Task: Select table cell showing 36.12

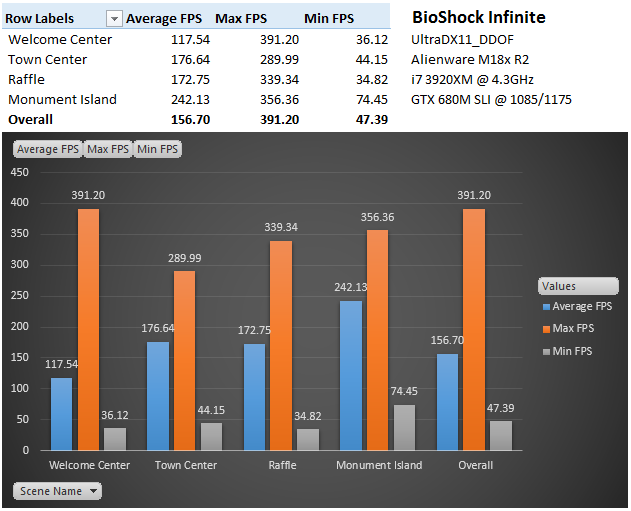Action: 372,39
